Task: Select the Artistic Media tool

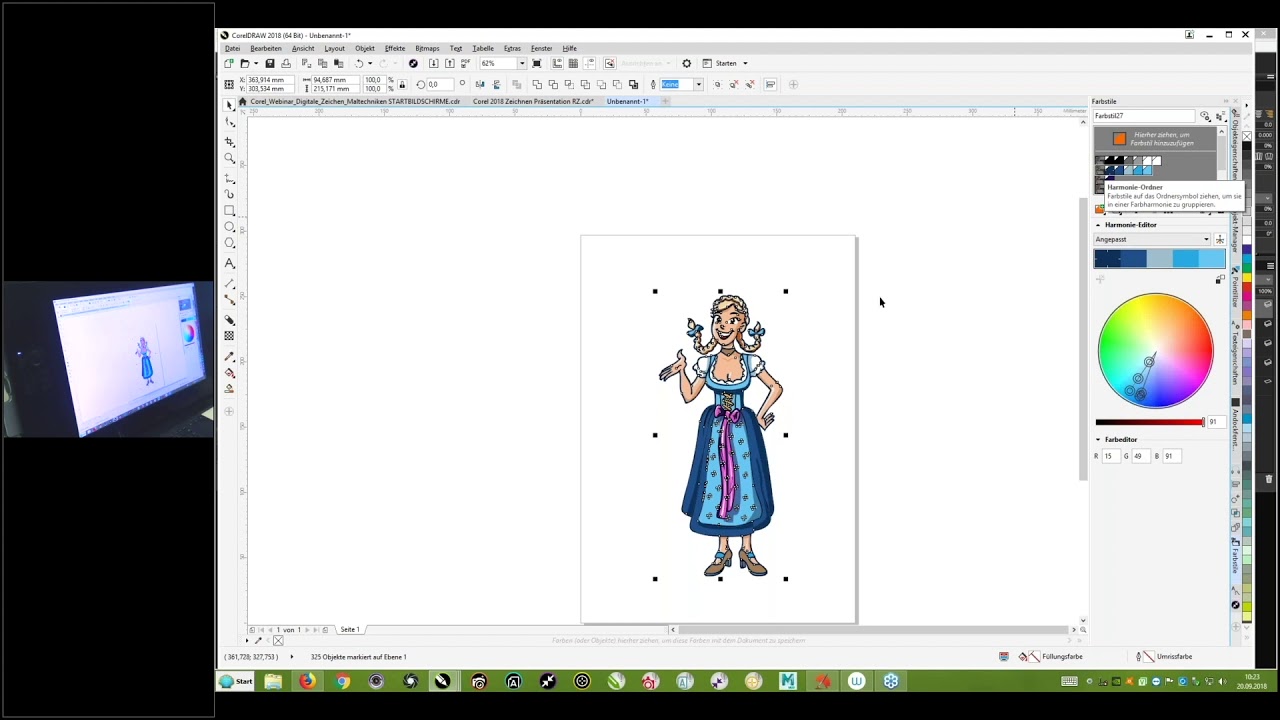Action: pos(229,194)
